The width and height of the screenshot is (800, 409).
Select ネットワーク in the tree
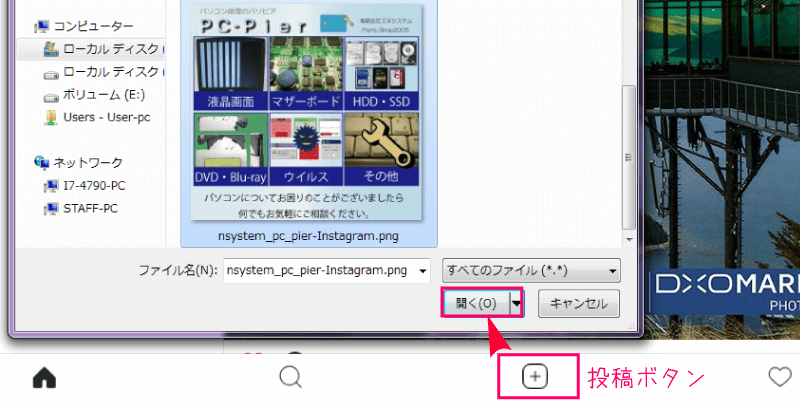tap(79, 163)
